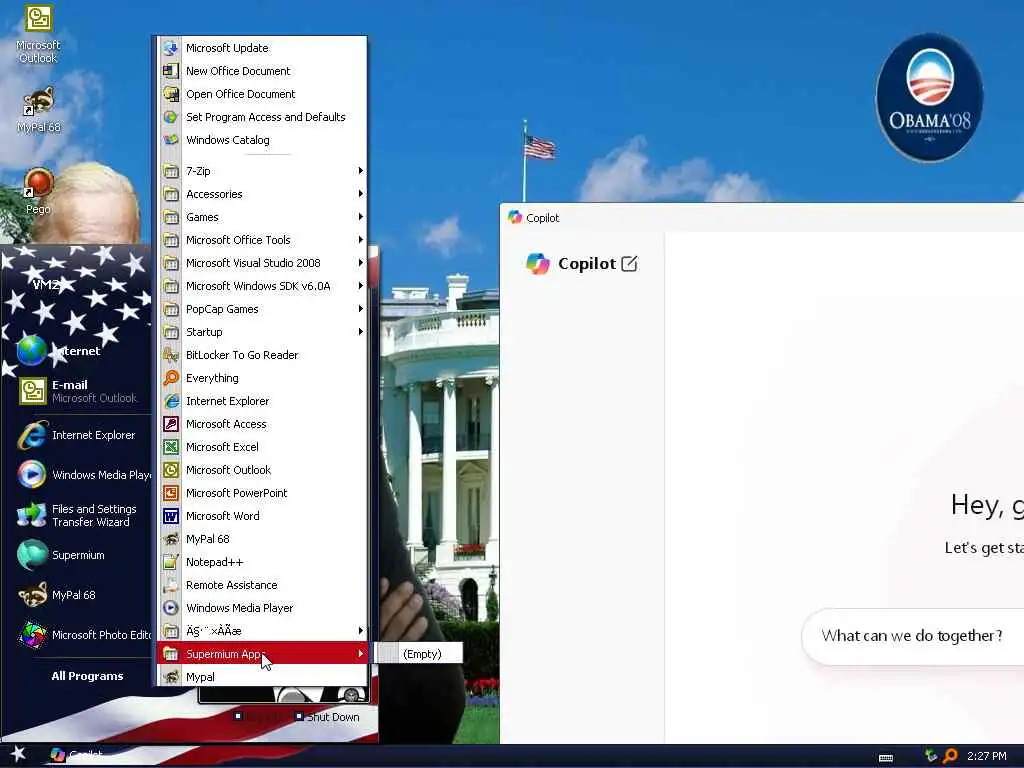1024x768 pixels.
Task: Click the Windows Media Player pinned start item
Action: tap(83, 475)
